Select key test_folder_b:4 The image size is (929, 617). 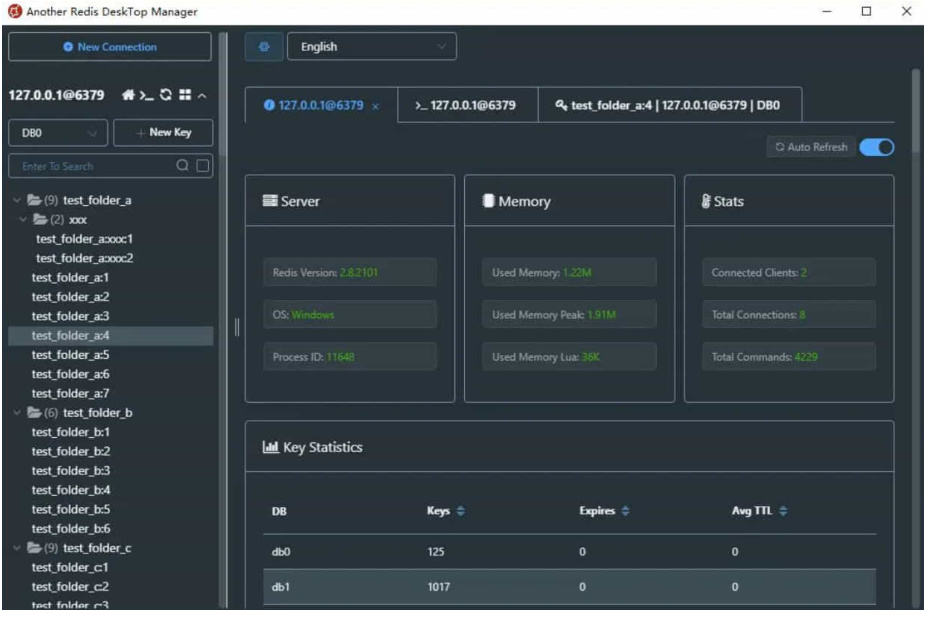[71, 490]
